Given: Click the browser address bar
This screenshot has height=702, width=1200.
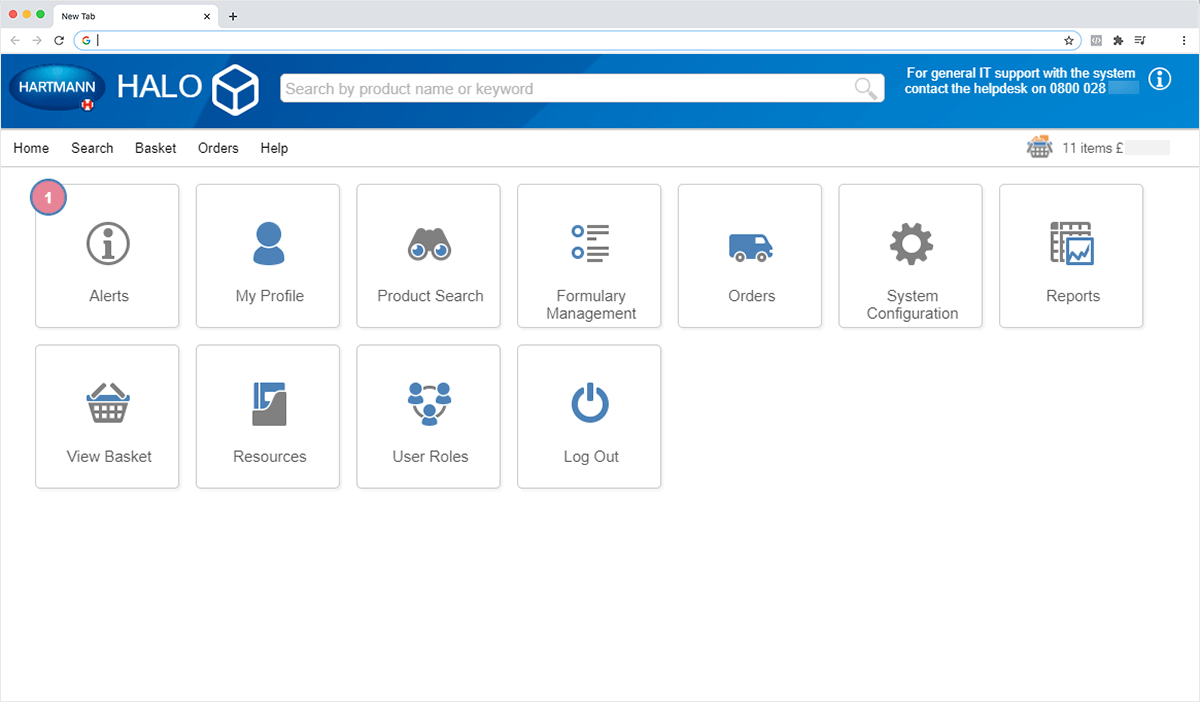Looking at the screenshot, I should click(577, 40).
